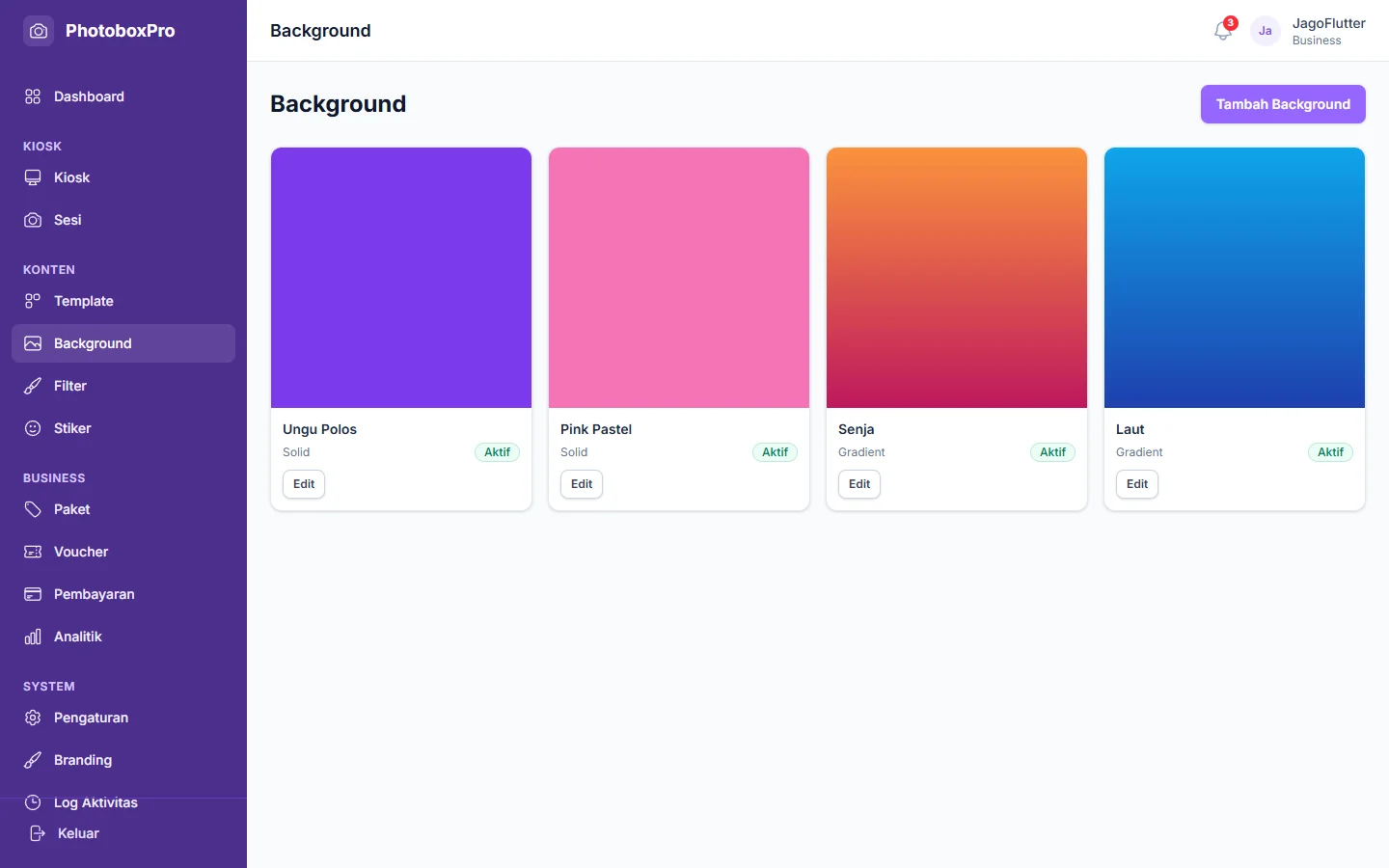Click the Keluar logout icon
The width and height of the screenshot is (1389, 868).
pyautogui.click(x=37, y=833)
